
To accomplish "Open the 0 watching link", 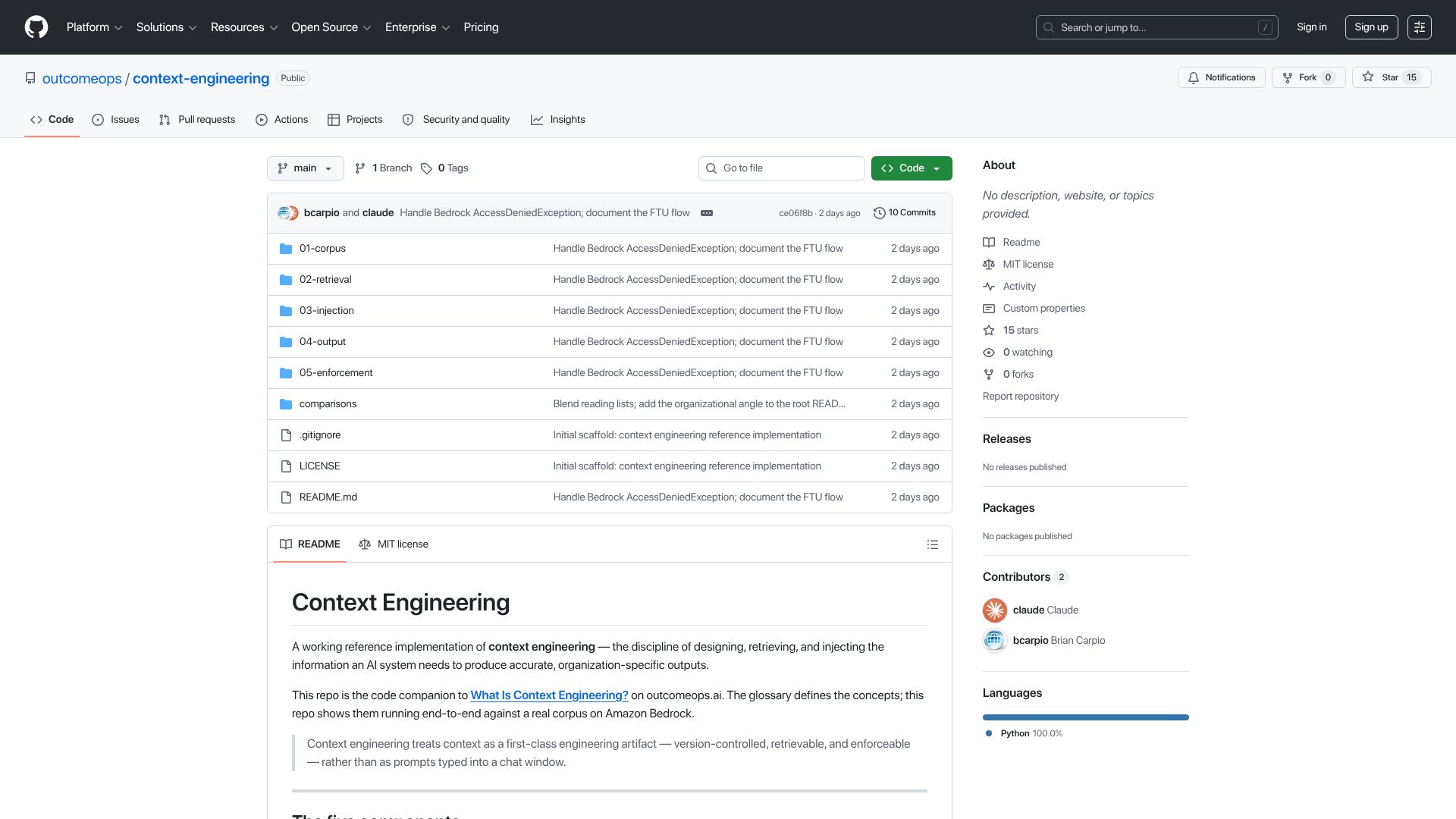I will [1027, 353].
